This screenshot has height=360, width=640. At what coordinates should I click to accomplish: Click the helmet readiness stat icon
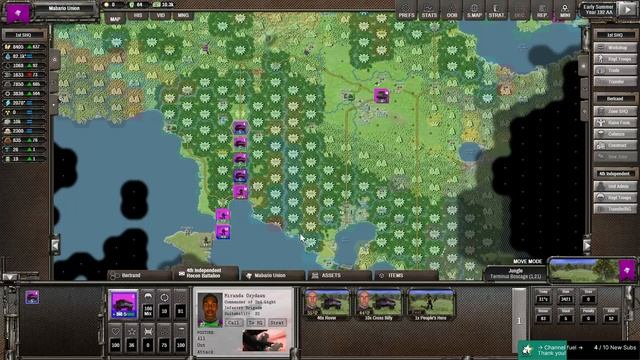(148, 297)
